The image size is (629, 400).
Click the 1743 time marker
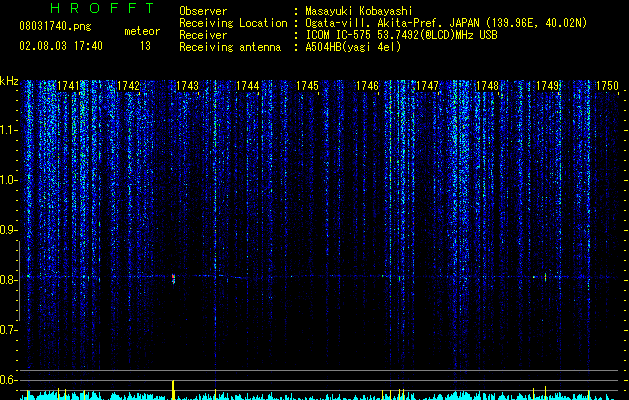tap(188, 86)
